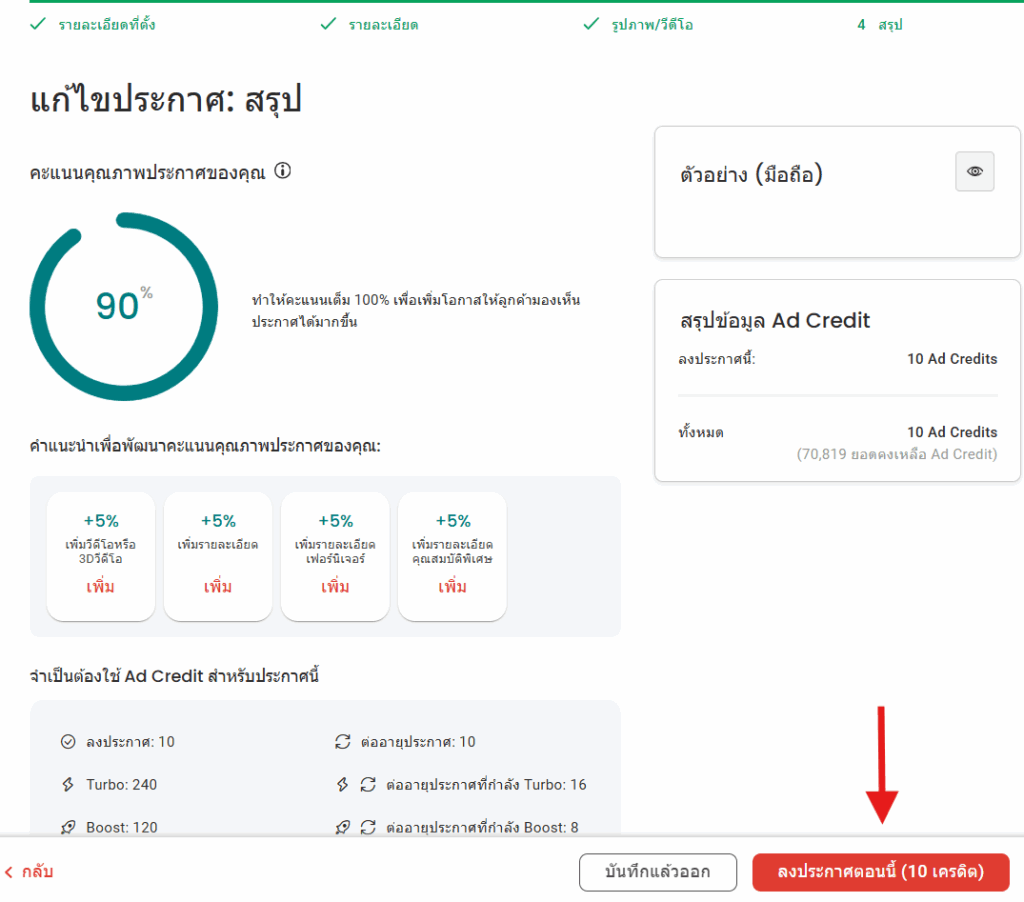
Task: Click the checkmark icon of the รายละเอียดที่ตั้ง step
Action: 38,24
